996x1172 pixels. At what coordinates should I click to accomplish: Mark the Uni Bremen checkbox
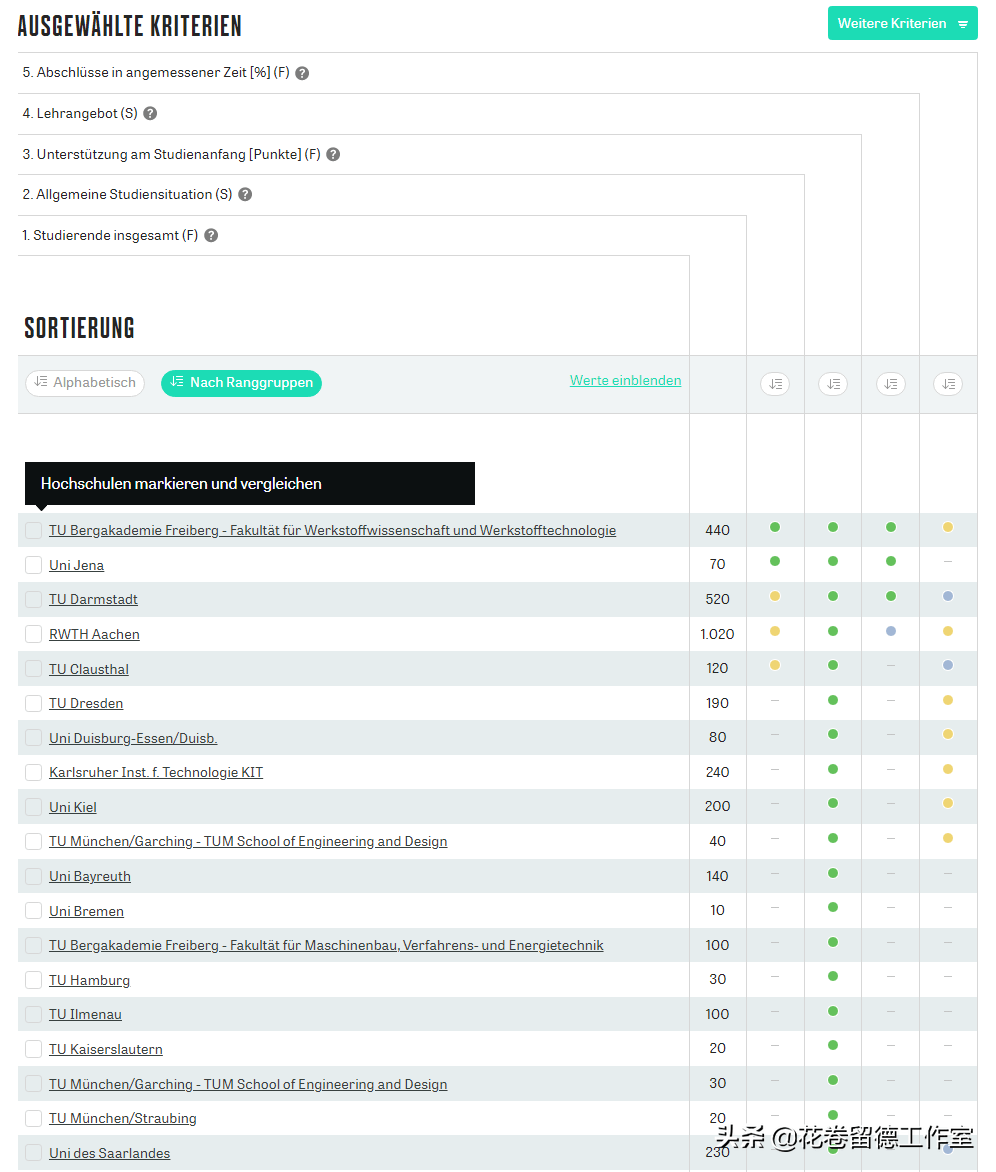(x=34, y=911)
